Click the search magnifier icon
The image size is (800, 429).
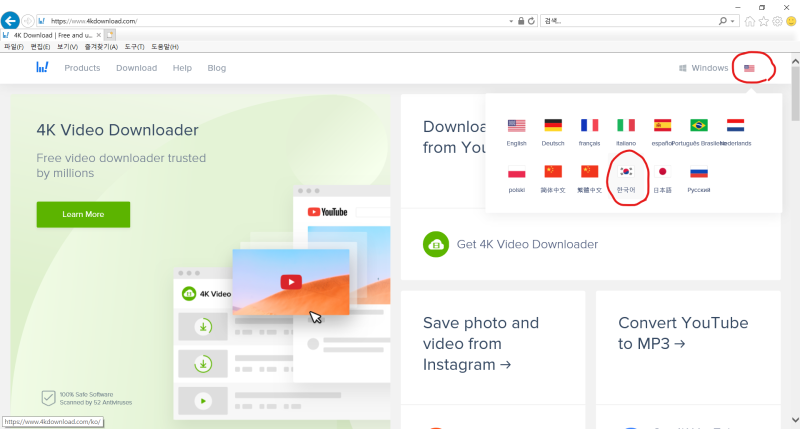click(x=722, y=21)
